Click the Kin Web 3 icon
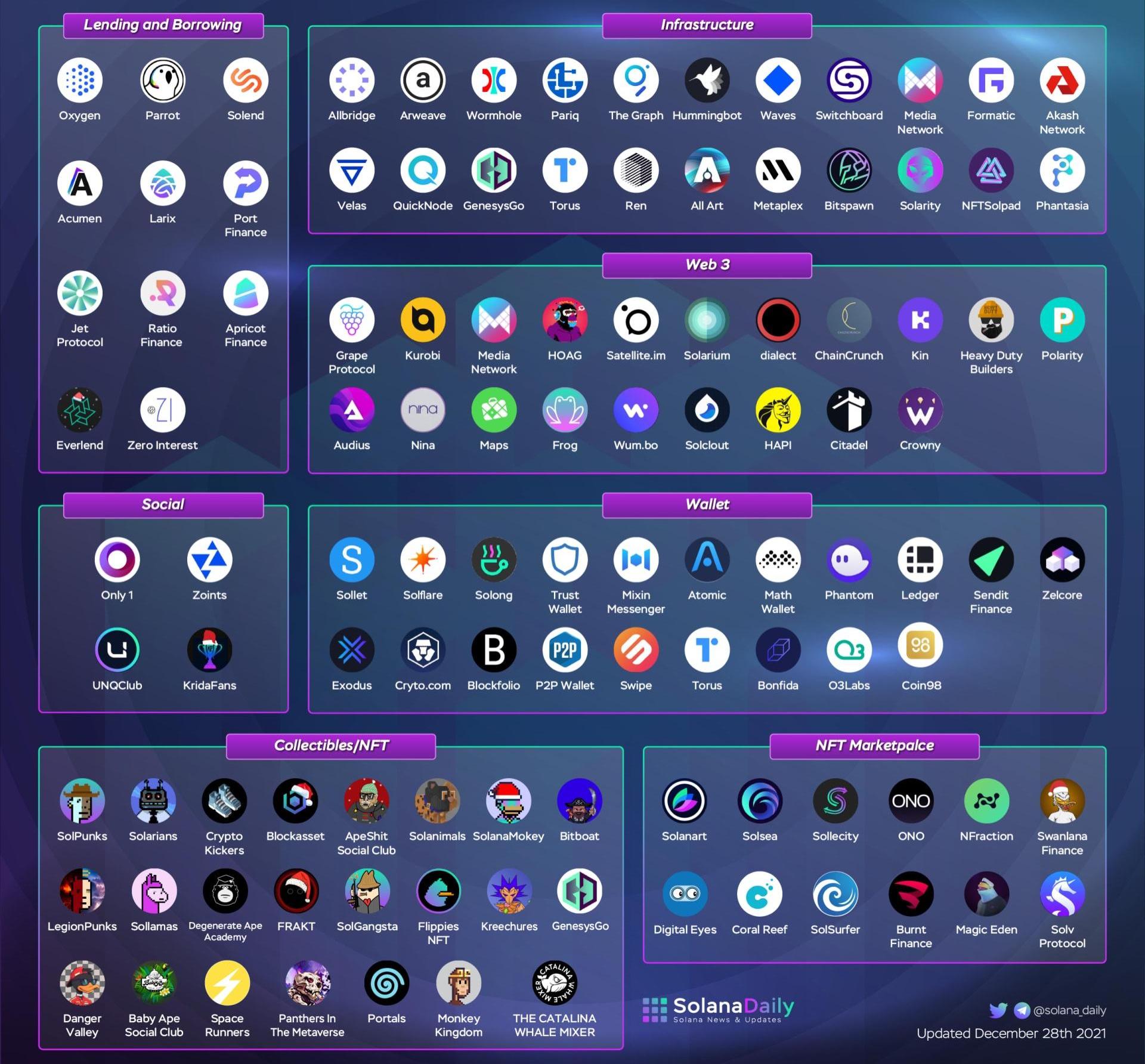This screenshot has height=1064, width=1145. 920,320
